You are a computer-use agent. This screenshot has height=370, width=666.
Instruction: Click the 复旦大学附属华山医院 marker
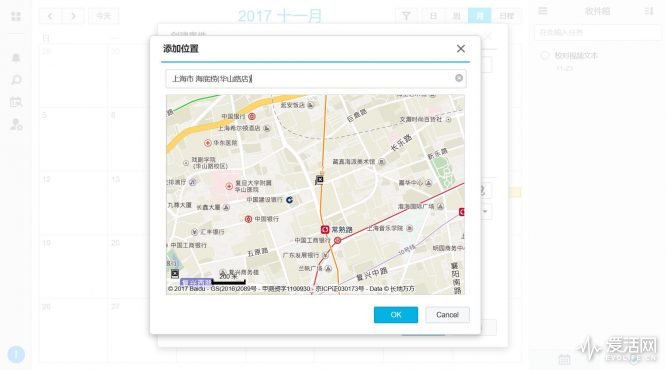tap(229, 186)
